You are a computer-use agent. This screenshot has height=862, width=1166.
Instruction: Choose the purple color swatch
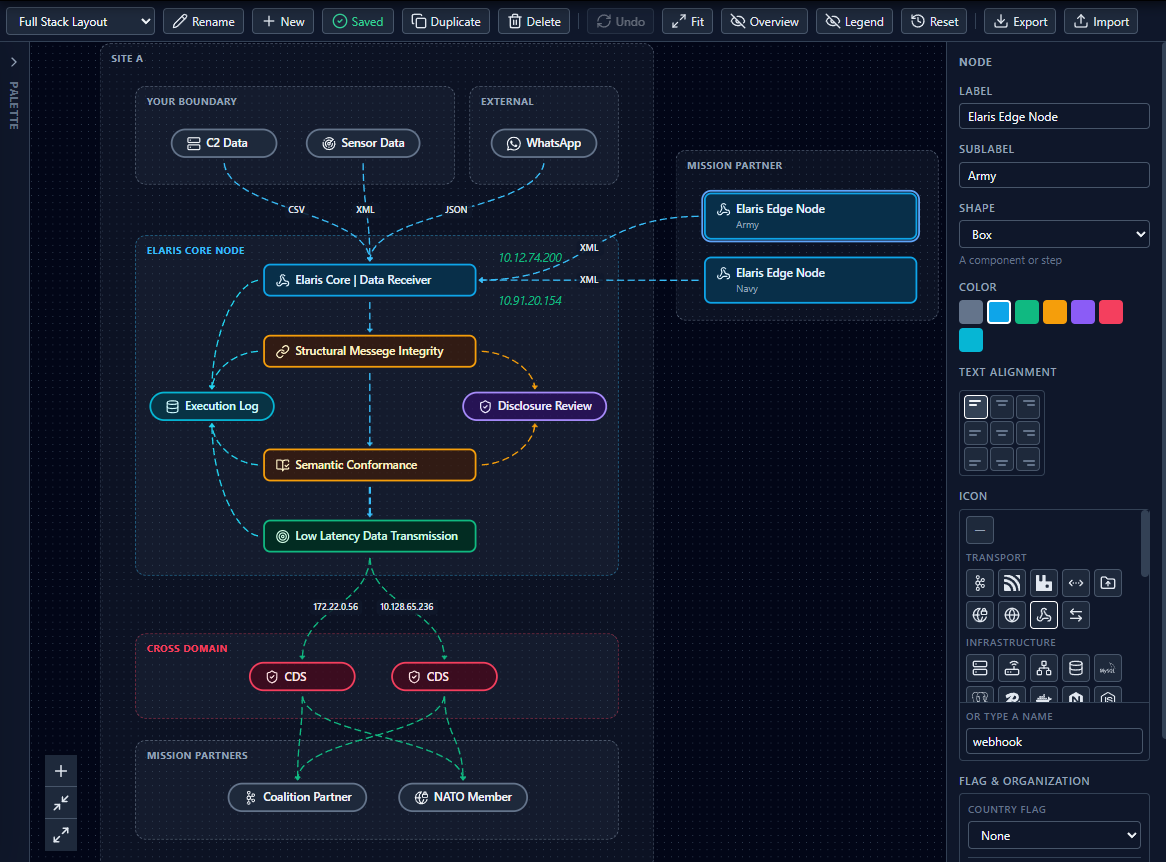tap(1082, 312)
